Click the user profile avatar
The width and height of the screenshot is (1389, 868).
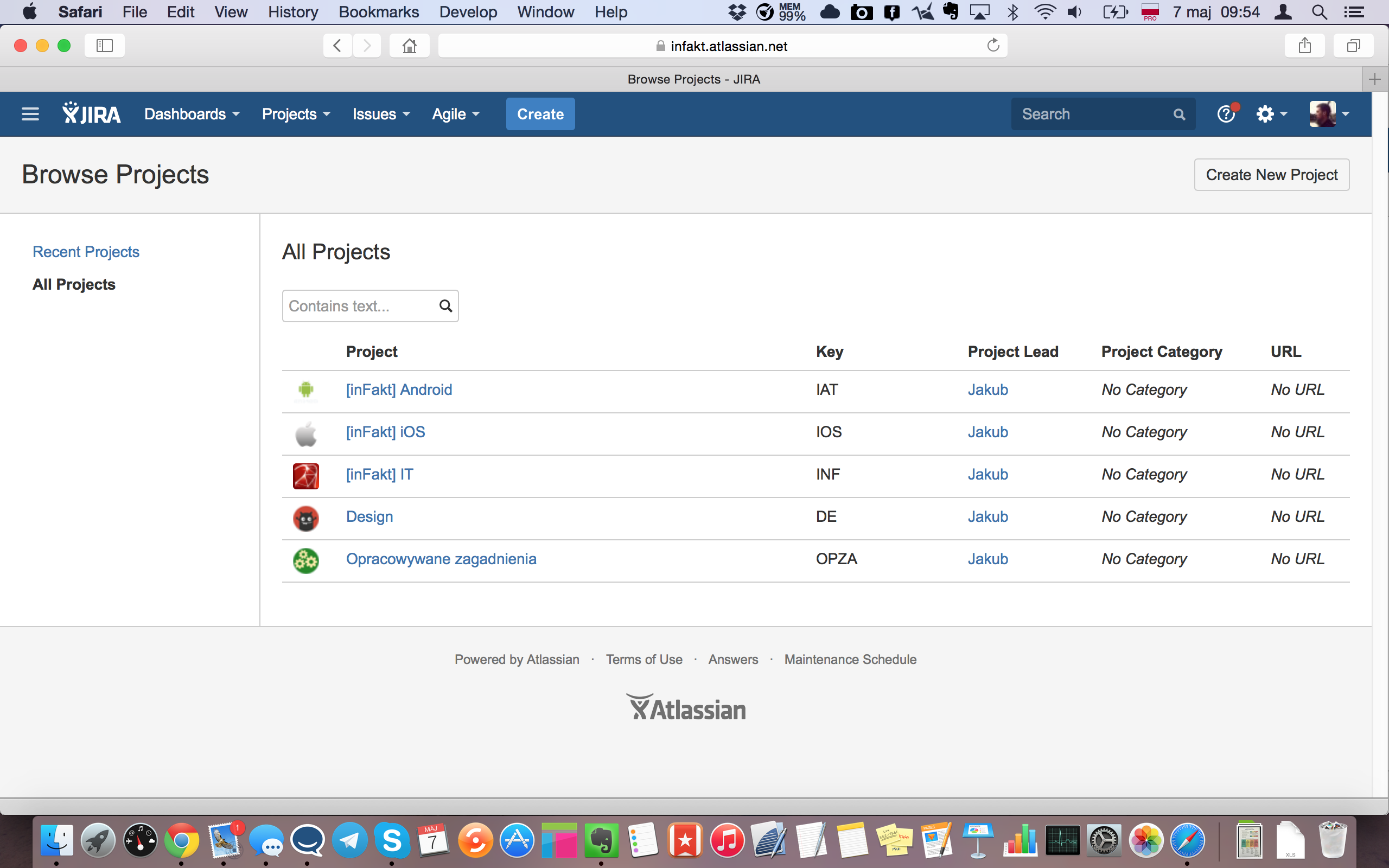tap(1322, 114)
